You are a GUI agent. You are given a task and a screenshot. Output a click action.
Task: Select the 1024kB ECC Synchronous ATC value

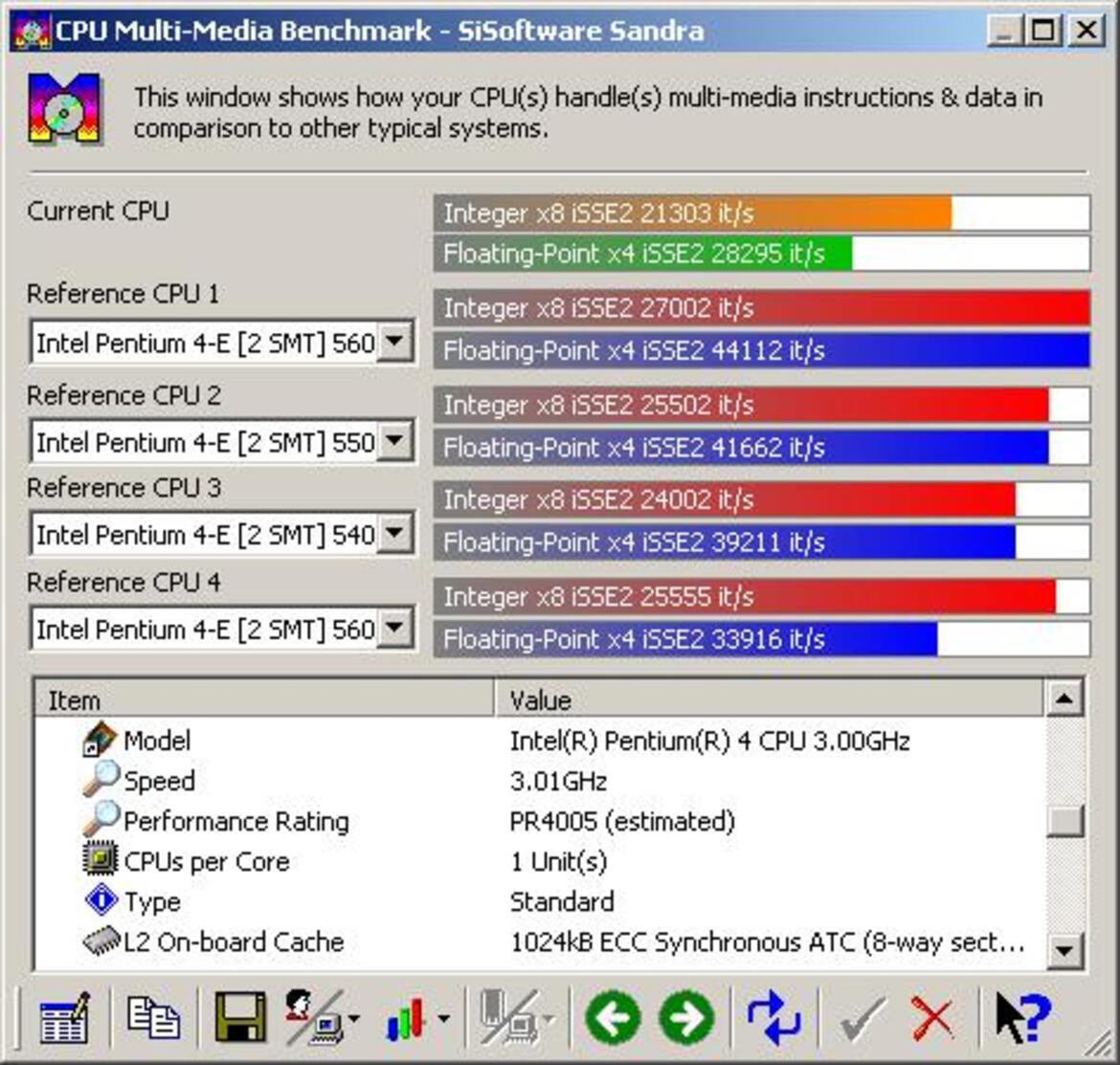tap(767, 943)
